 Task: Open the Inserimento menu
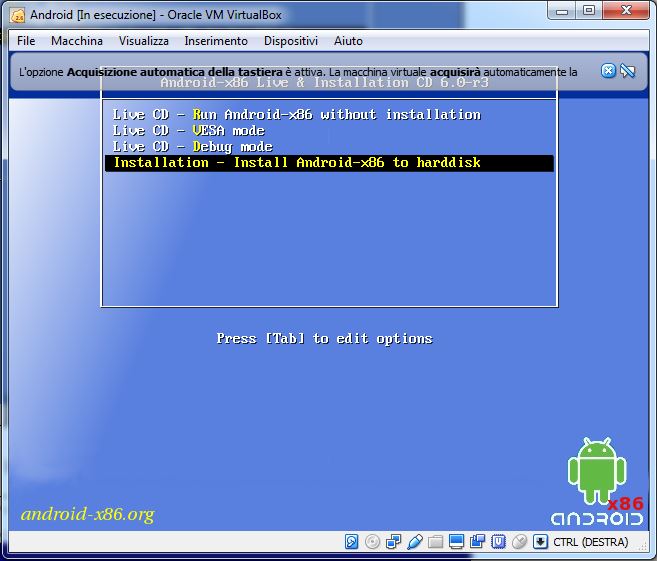216,41
